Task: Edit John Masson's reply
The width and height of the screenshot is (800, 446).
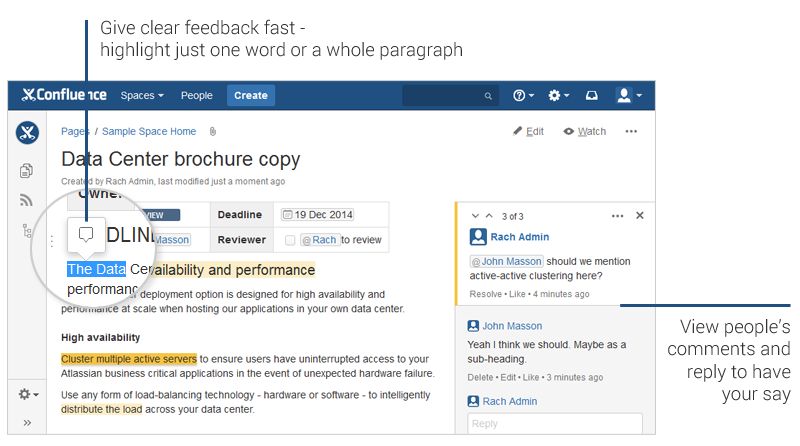Action: [508, 377]
